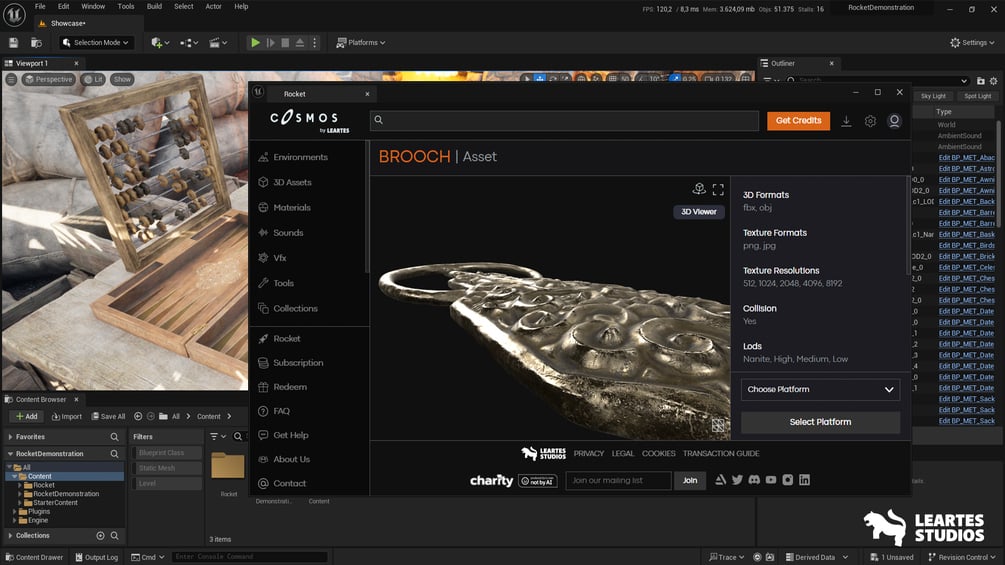Click the Browse content icon in the toolbar
The height and width of the screenshot is (565, 1005).
pos(37,42)
